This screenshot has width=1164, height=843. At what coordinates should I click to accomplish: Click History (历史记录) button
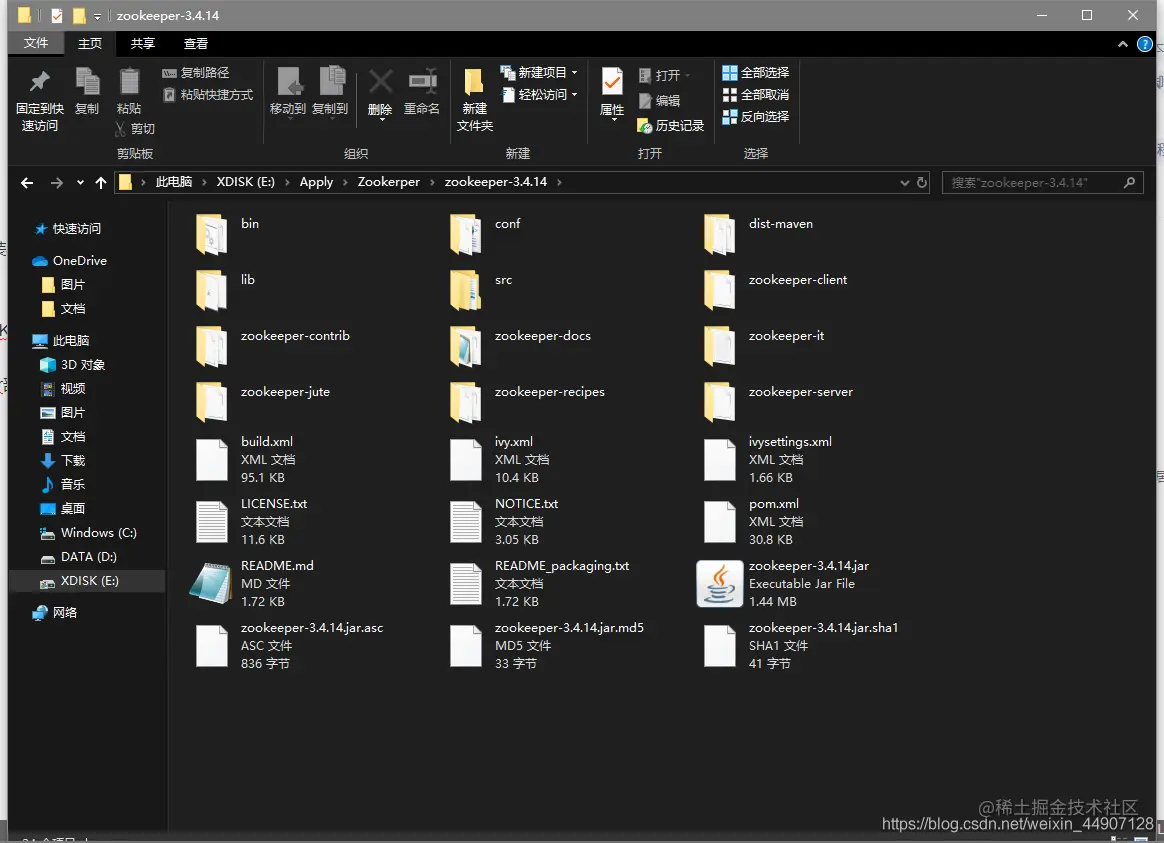coord(670,126)
